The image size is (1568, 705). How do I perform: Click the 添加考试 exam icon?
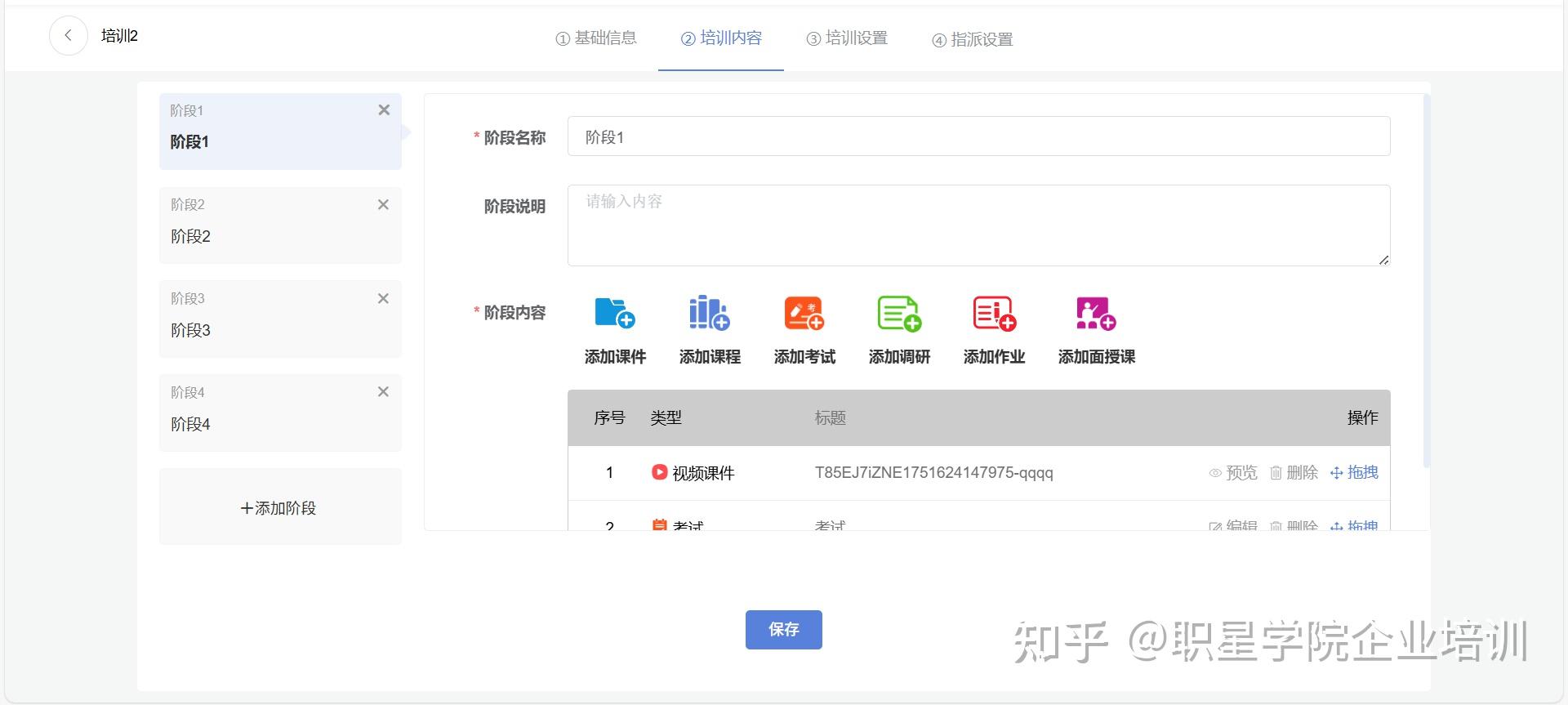click(x=804, y=314)
